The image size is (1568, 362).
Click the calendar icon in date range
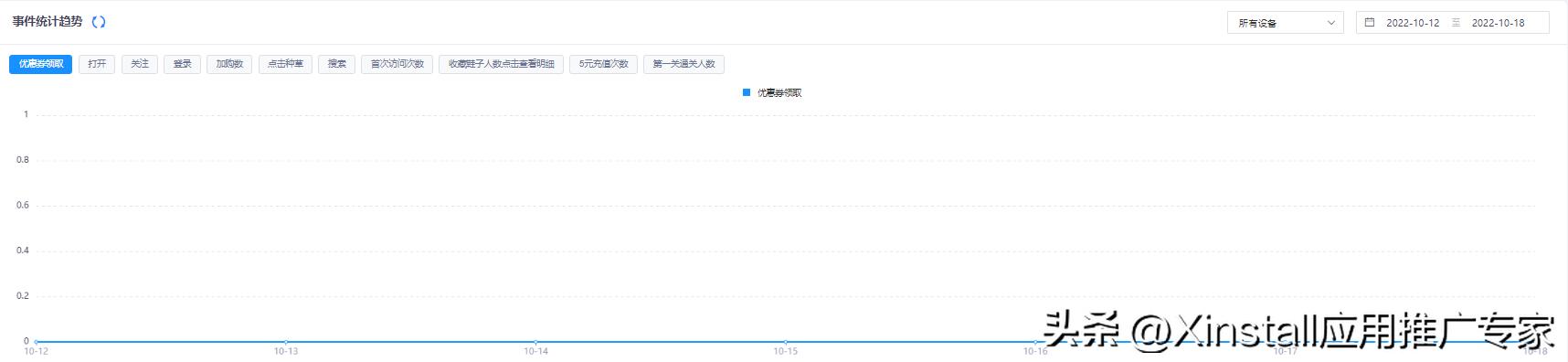coord(1370,22)
